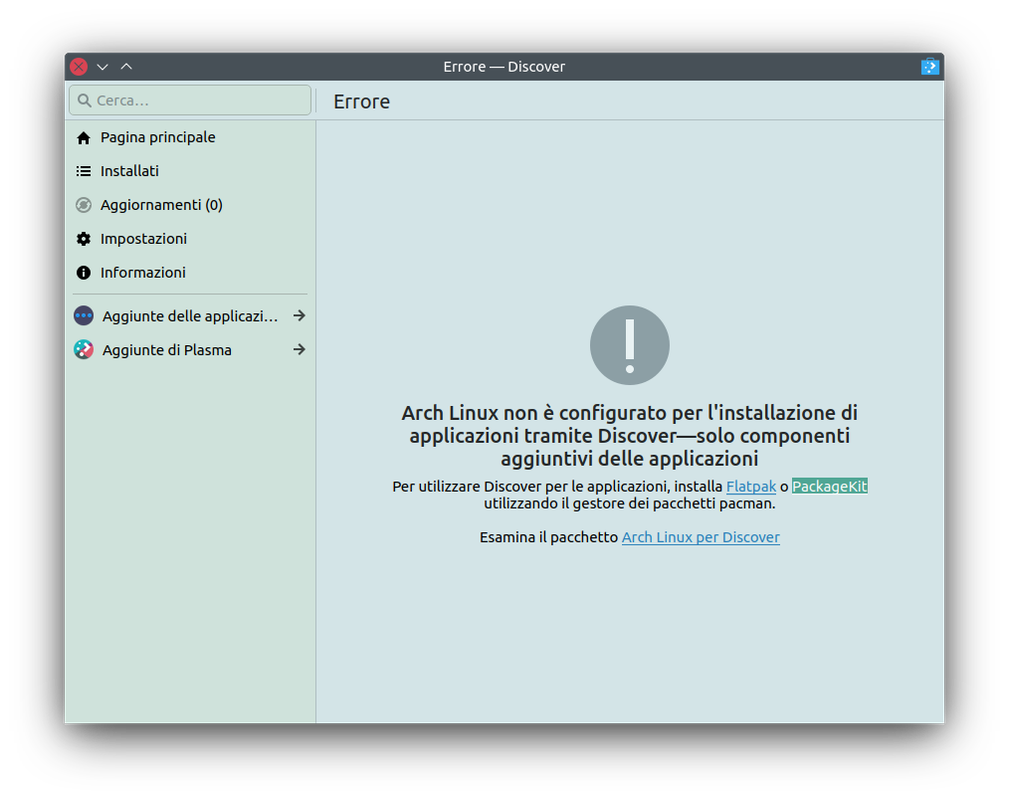
Task: Open Pagina principale
Action: 189,138
